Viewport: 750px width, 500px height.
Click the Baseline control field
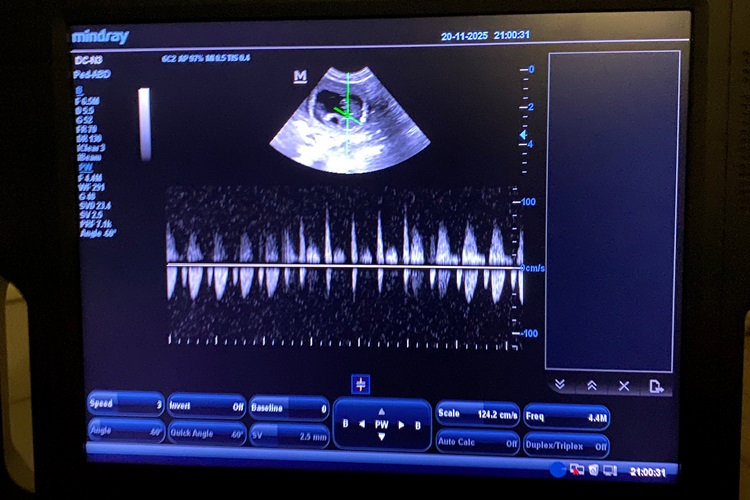coord(289,408)
